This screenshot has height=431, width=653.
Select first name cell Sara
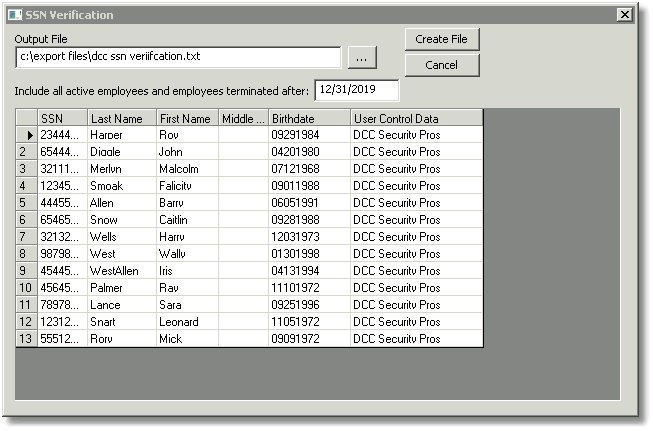tap(187, 305)
